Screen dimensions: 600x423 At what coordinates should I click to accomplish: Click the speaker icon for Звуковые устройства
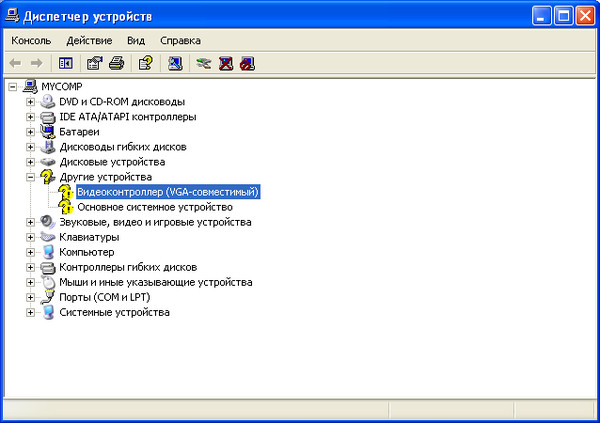(48, 222)
